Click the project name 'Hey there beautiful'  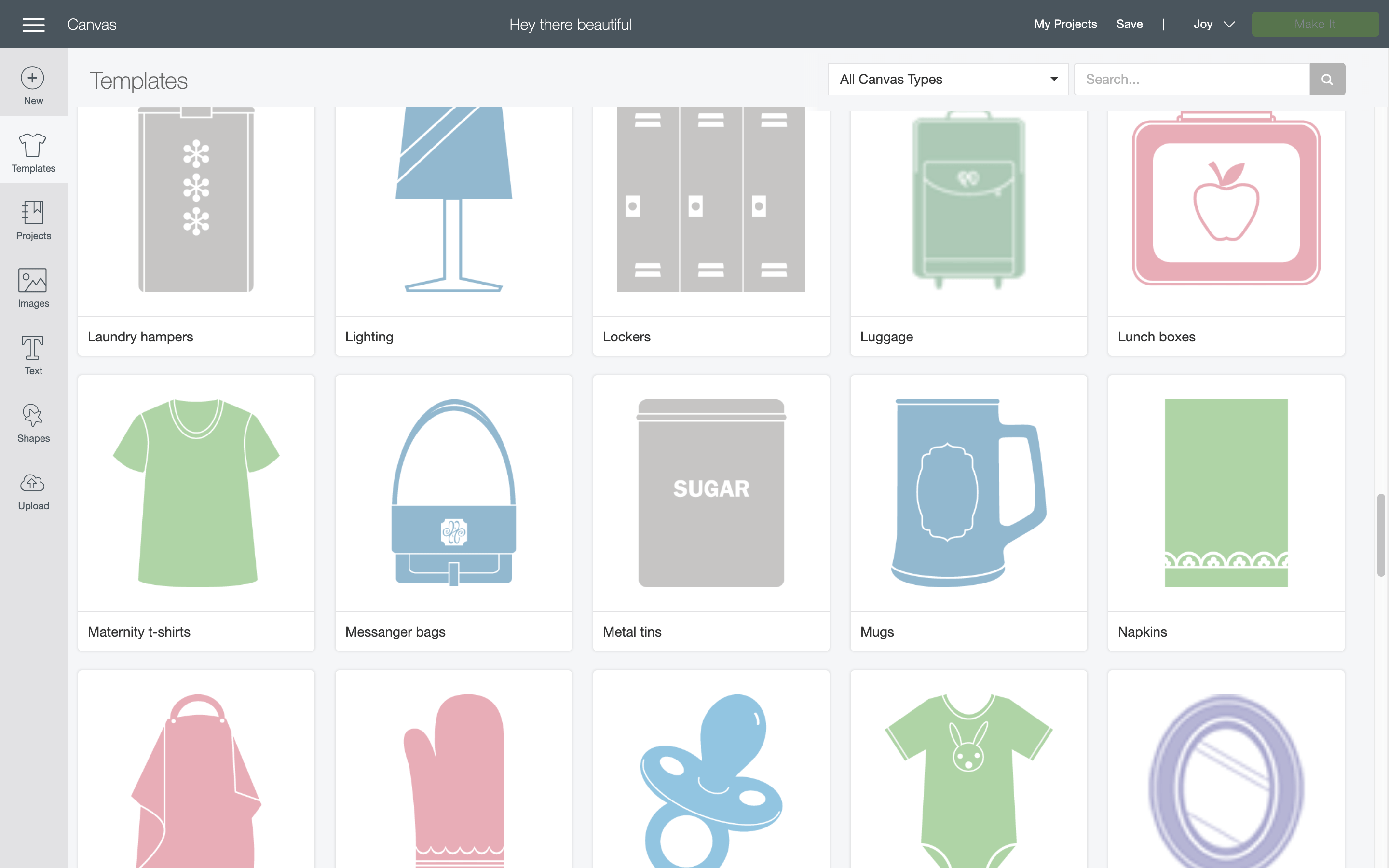pos(570,25)
